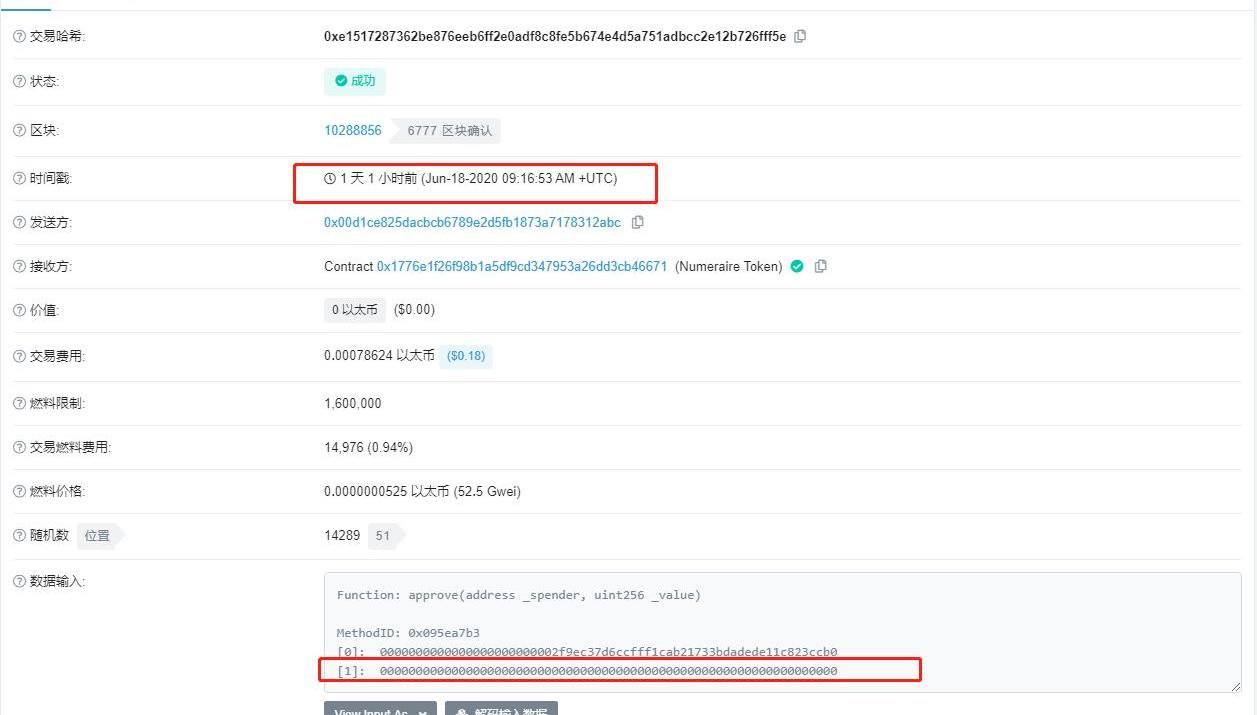Click the 6777 区块确认 badge
This screenshot has height=715, width=1257.
(449, 130)
